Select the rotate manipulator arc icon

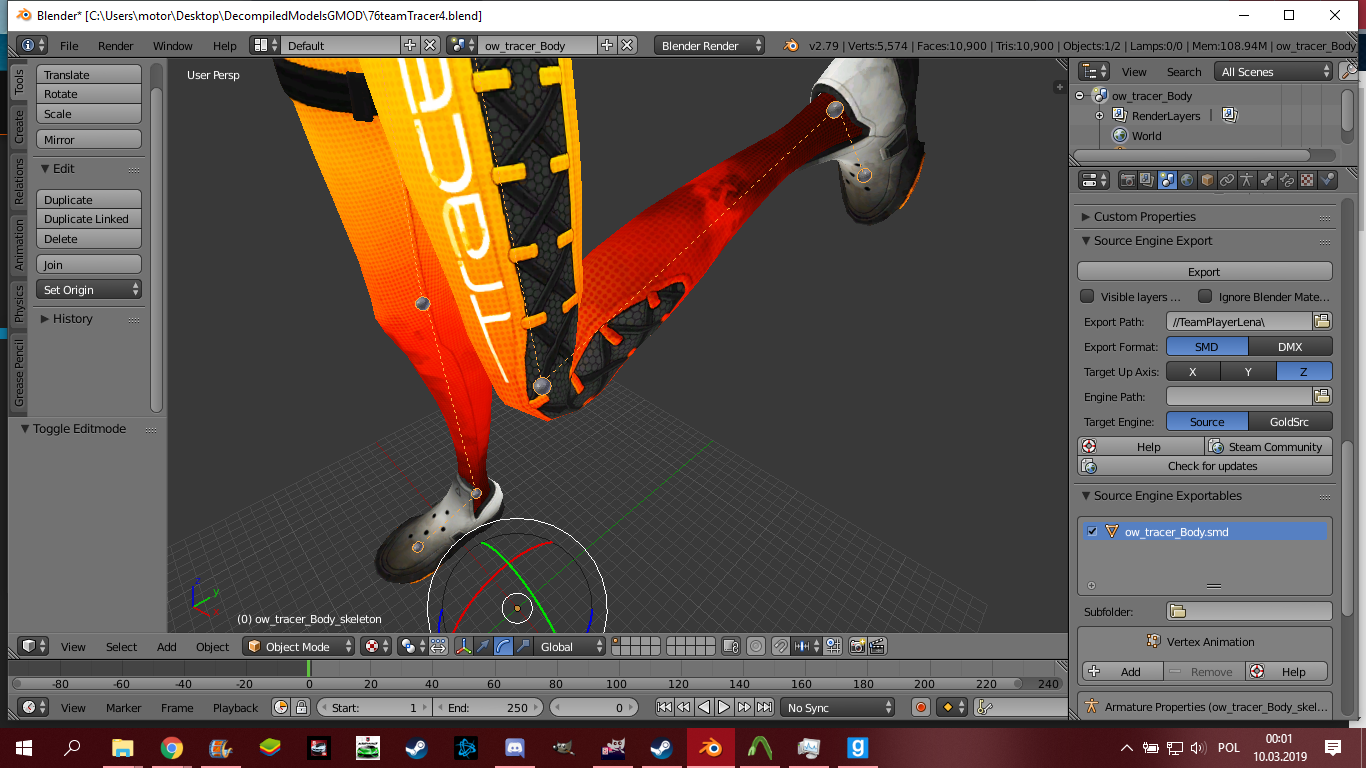pyautogui.click(x=503, y=647)
